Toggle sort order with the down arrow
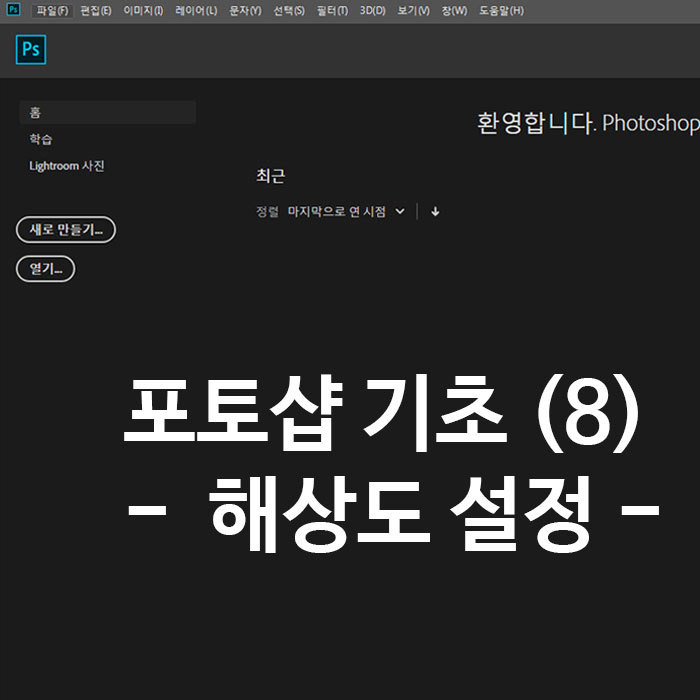 (x=435, y=212)
